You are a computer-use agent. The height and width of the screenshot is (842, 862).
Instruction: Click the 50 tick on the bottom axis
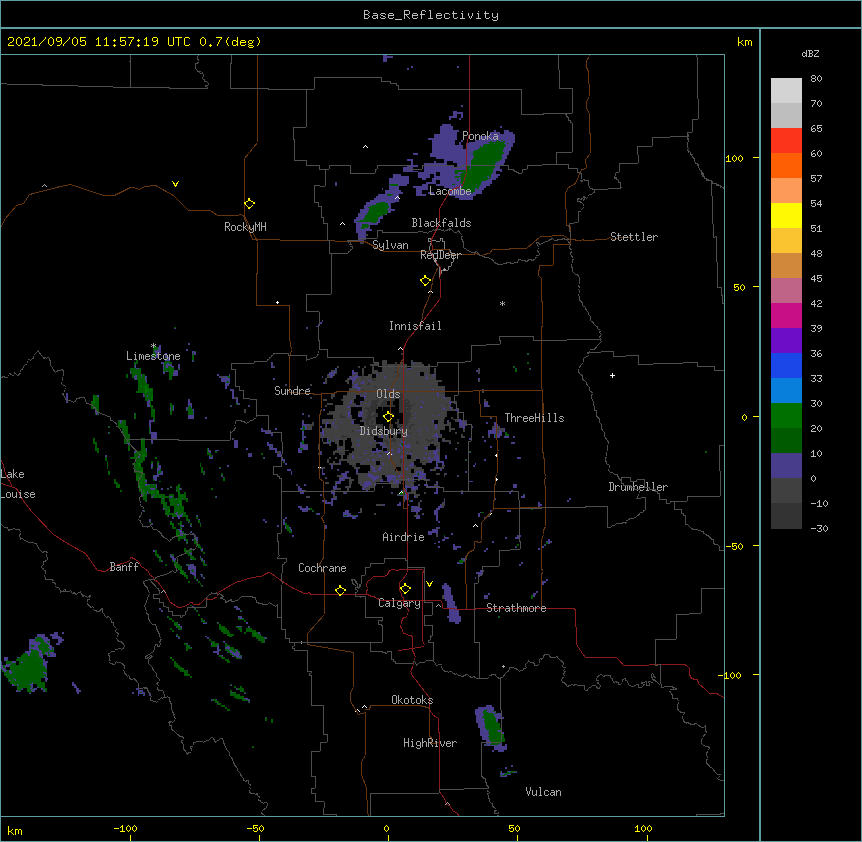514,828
